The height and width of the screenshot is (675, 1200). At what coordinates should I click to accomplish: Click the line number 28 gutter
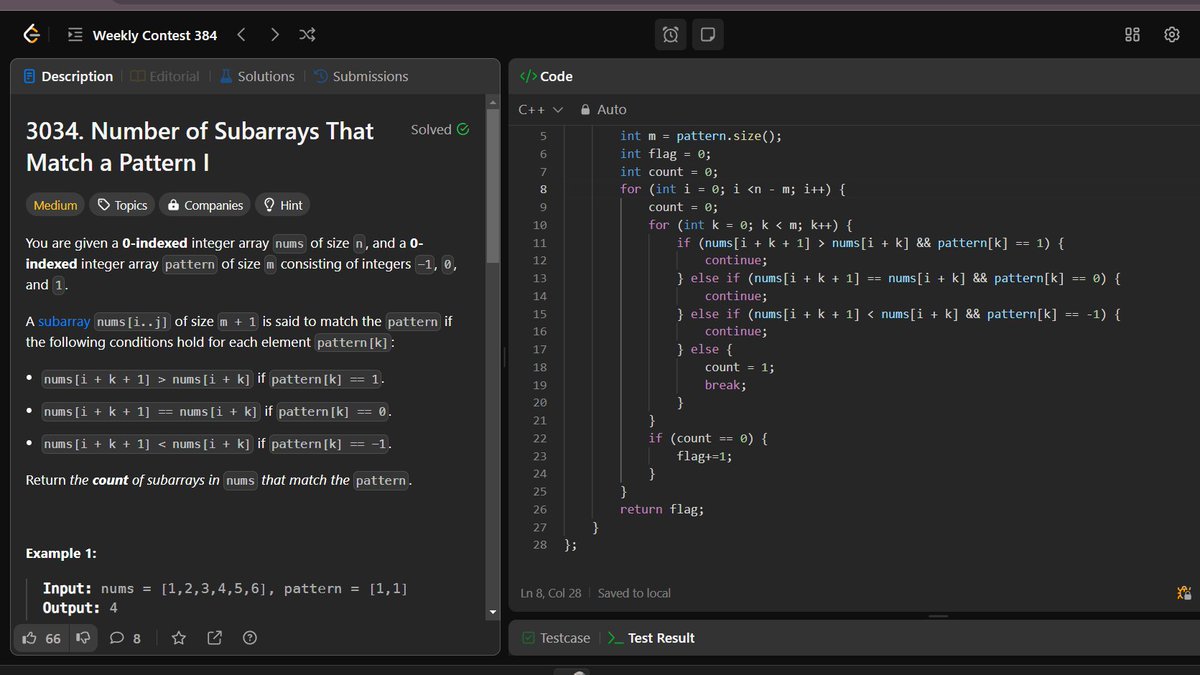click(x=540, y=545)
